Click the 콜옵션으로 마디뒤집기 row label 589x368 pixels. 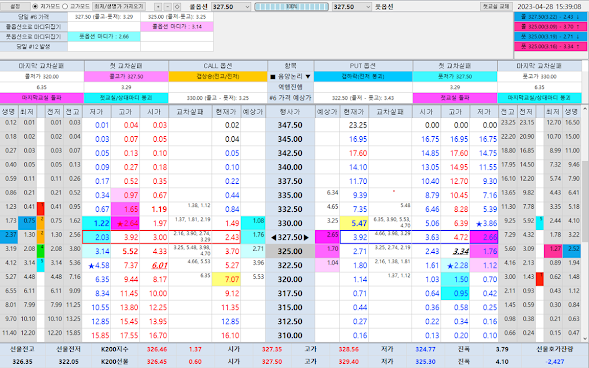tap(33, 27)
